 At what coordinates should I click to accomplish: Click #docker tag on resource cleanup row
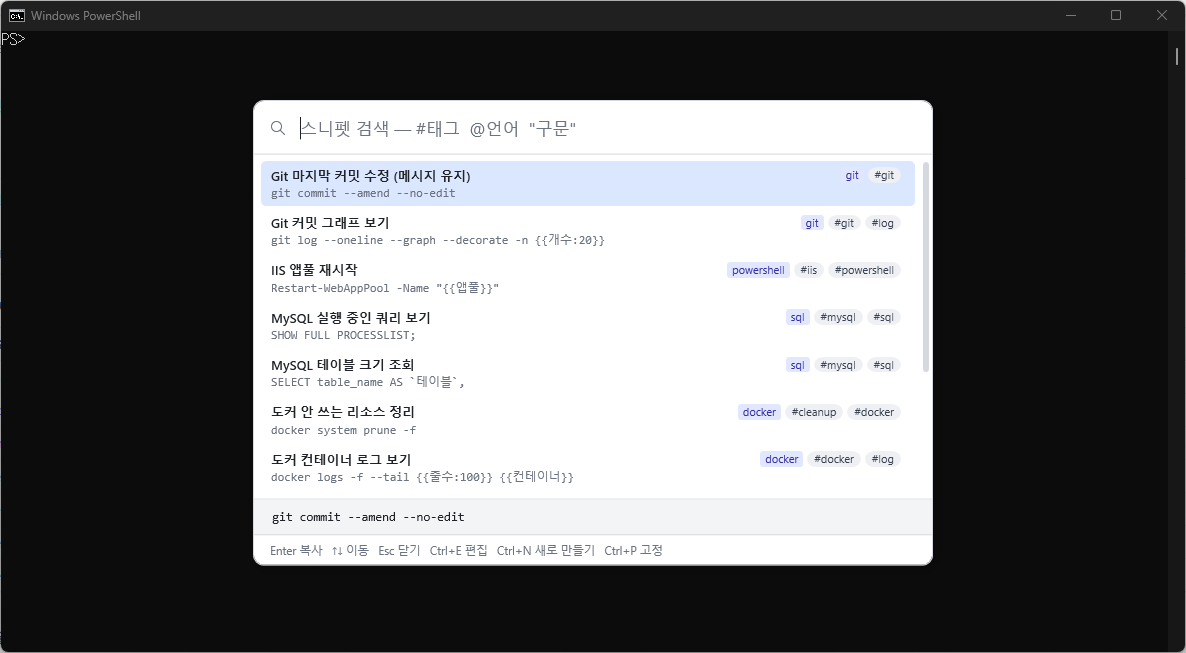[x=874, y=412]
